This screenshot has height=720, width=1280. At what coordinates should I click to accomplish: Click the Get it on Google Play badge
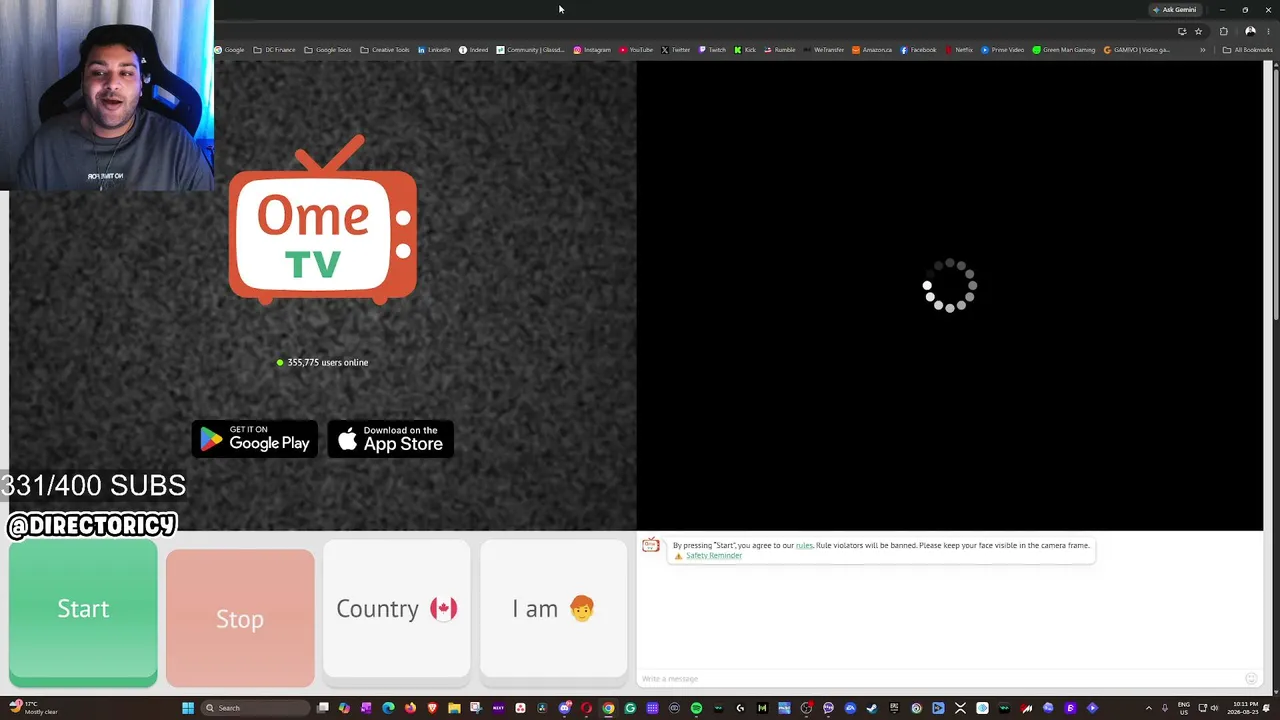255,439
